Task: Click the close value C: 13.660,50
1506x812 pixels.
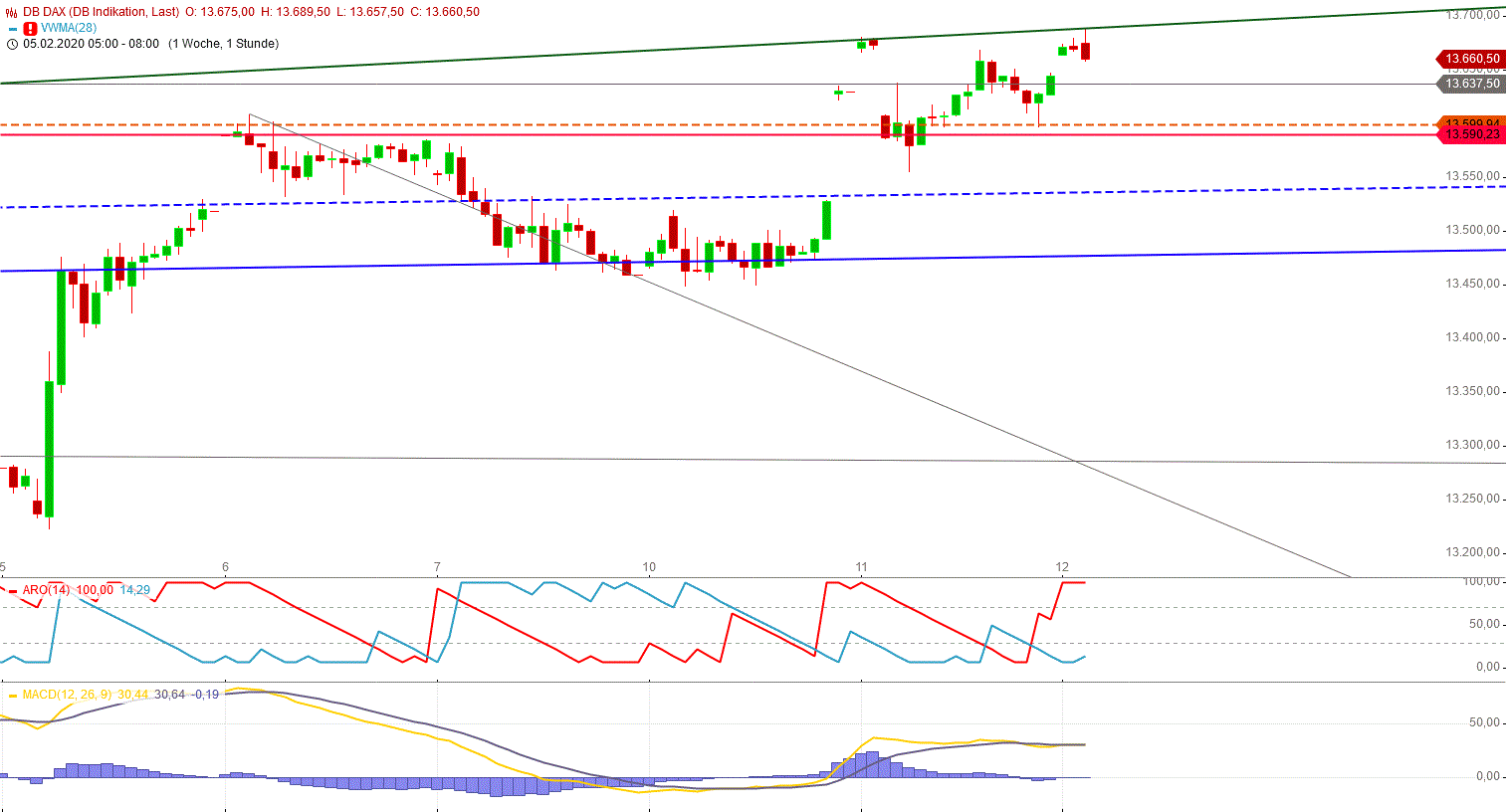Action: (x=445, y=12)
